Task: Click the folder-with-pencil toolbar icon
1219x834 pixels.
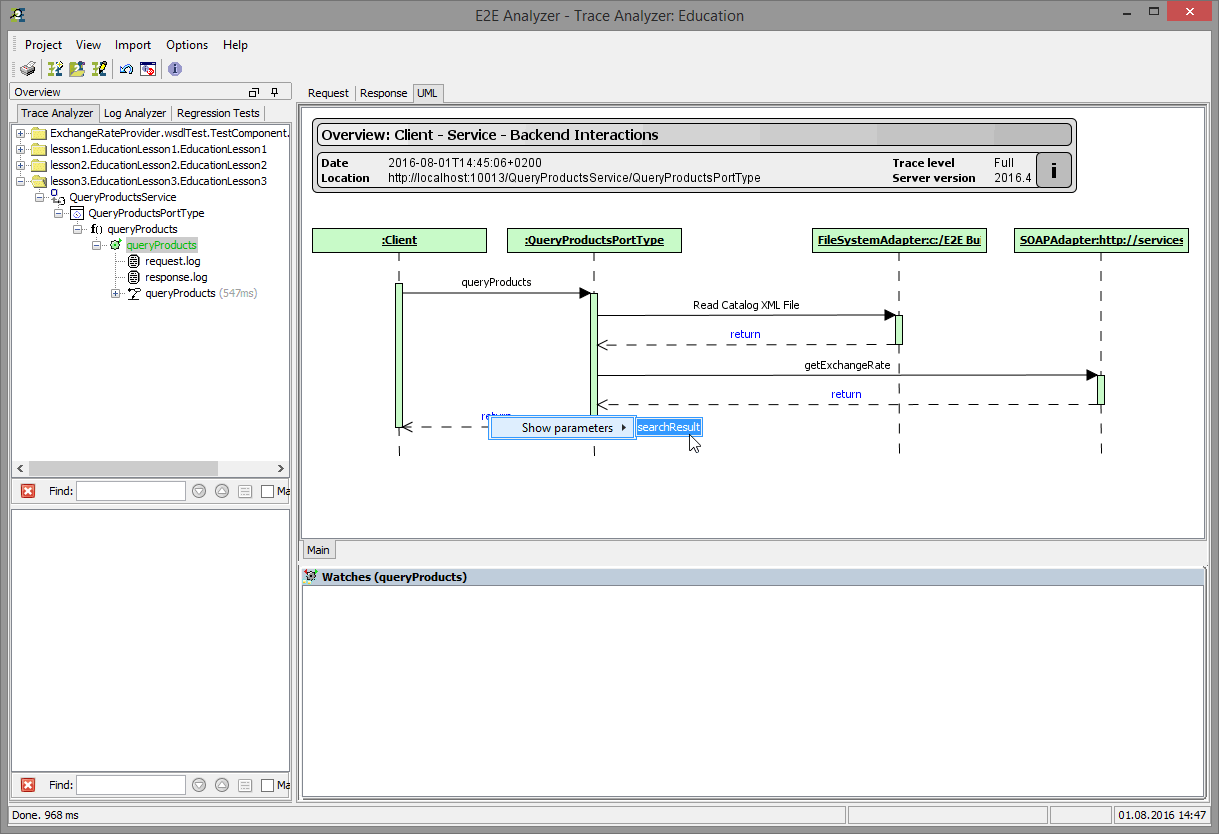Action: tap(77, 69)
